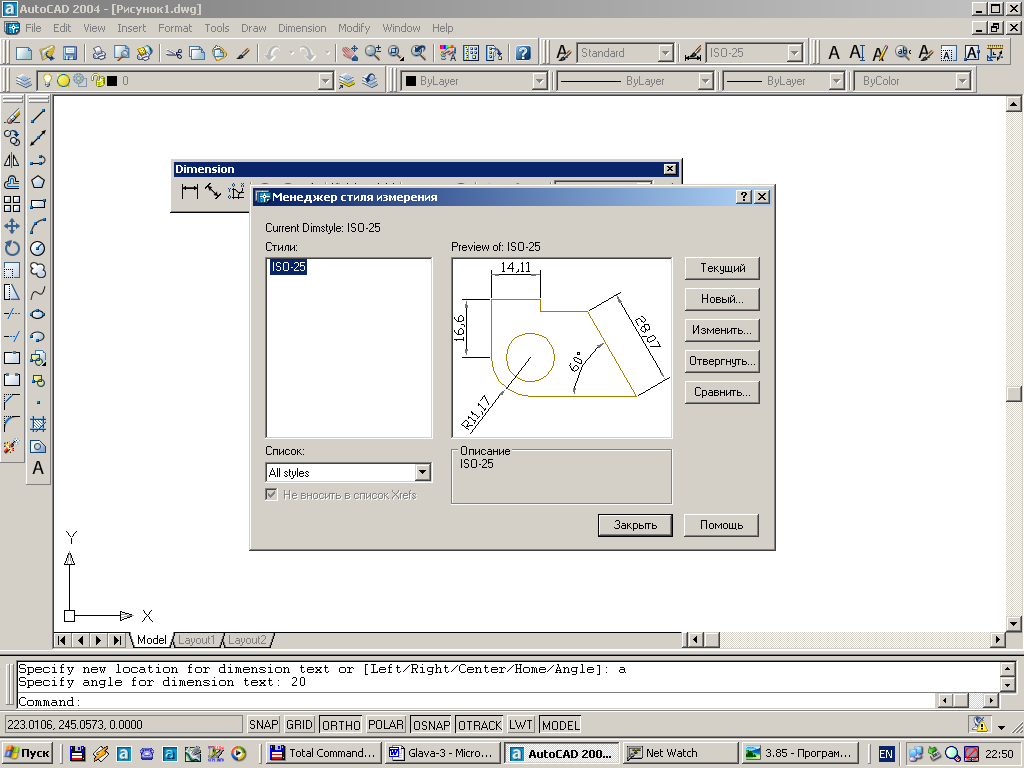
Task: Select the Move tool
Action: coord(12,226)
